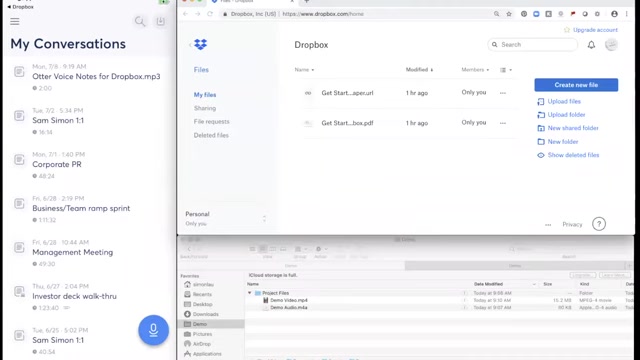Open the Corporate PR conversation

pos(57,164)
